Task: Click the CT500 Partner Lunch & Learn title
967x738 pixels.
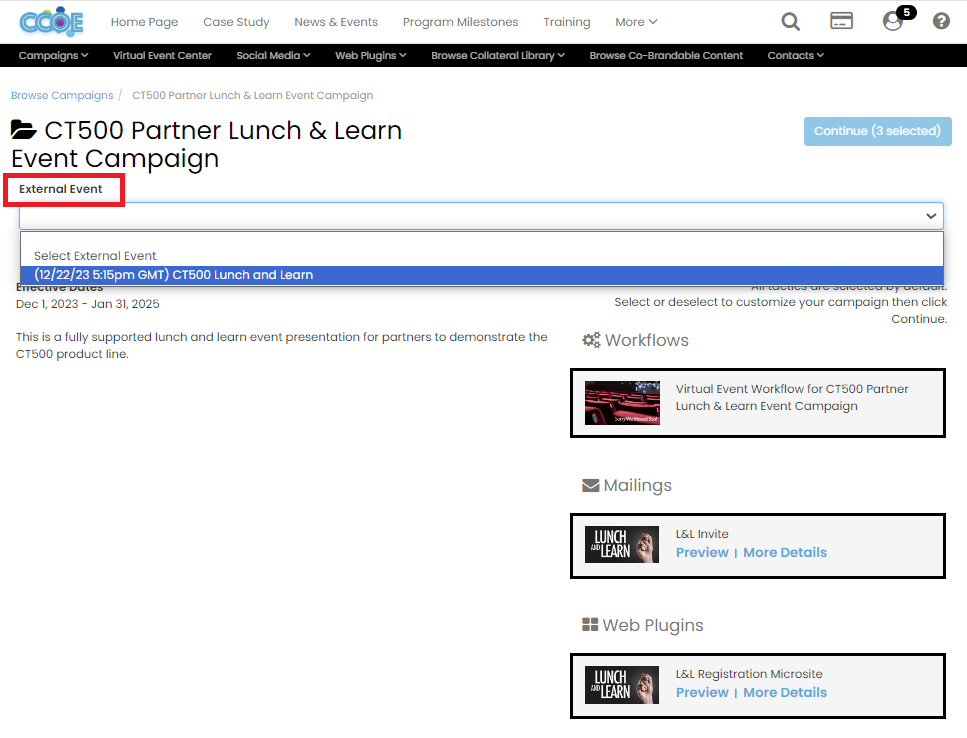Action: click(207, 144)
